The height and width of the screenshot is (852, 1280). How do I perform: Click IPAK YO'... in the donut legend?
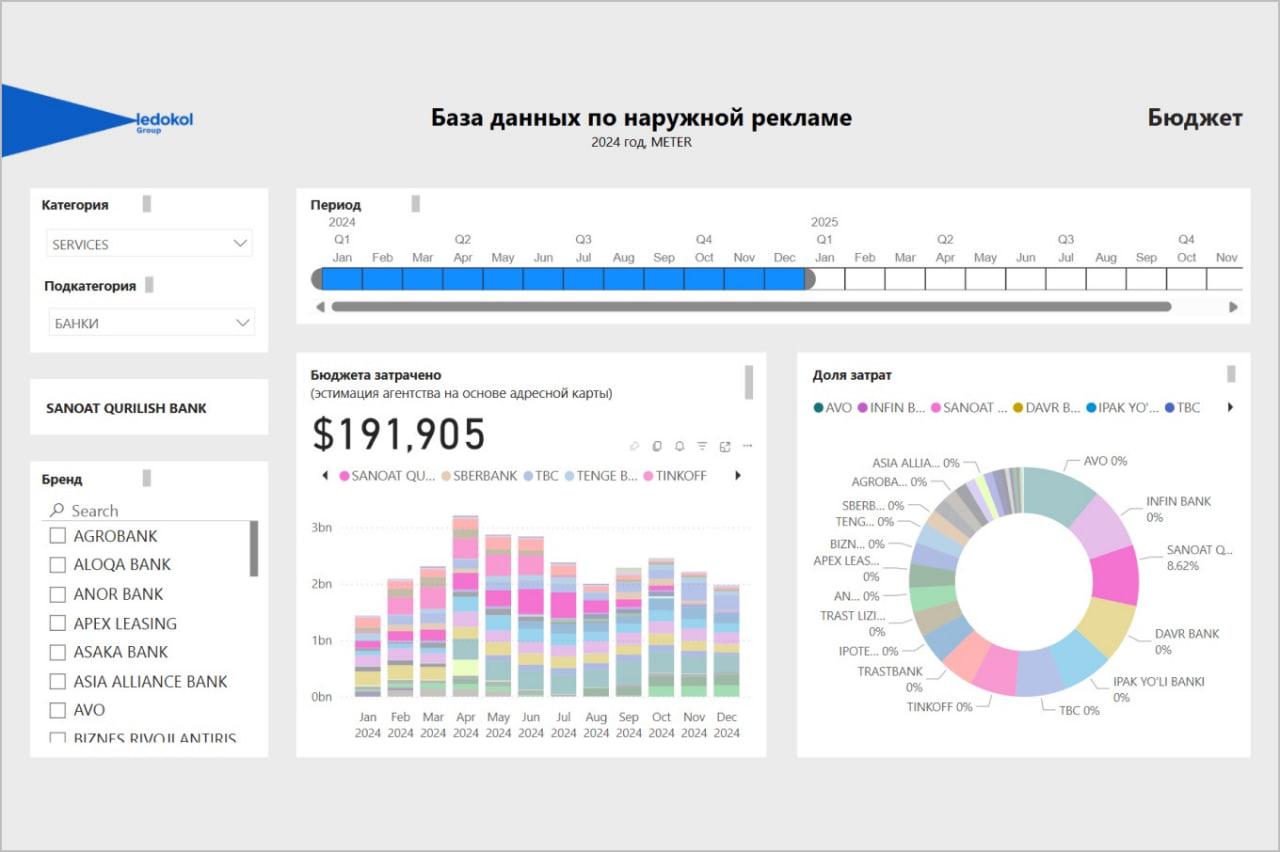(1123, 407)
